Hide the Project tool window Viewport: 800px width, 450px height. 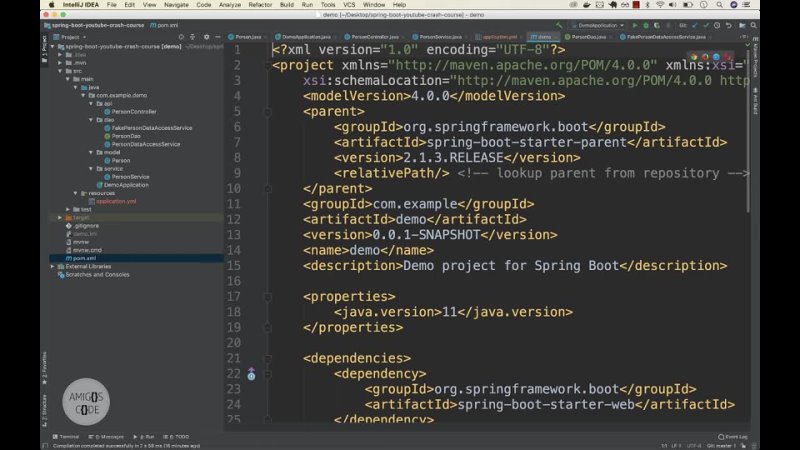tap(217, 37)
